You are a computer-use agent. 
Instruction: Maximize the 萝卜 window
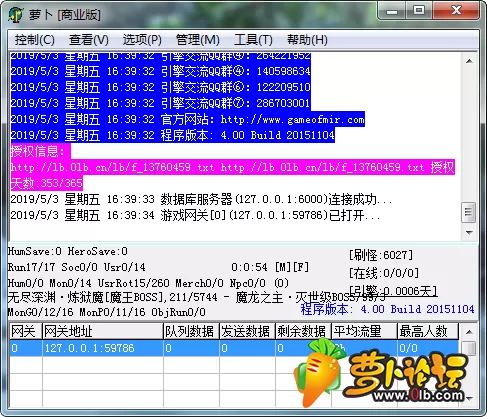tap(419, 11)
